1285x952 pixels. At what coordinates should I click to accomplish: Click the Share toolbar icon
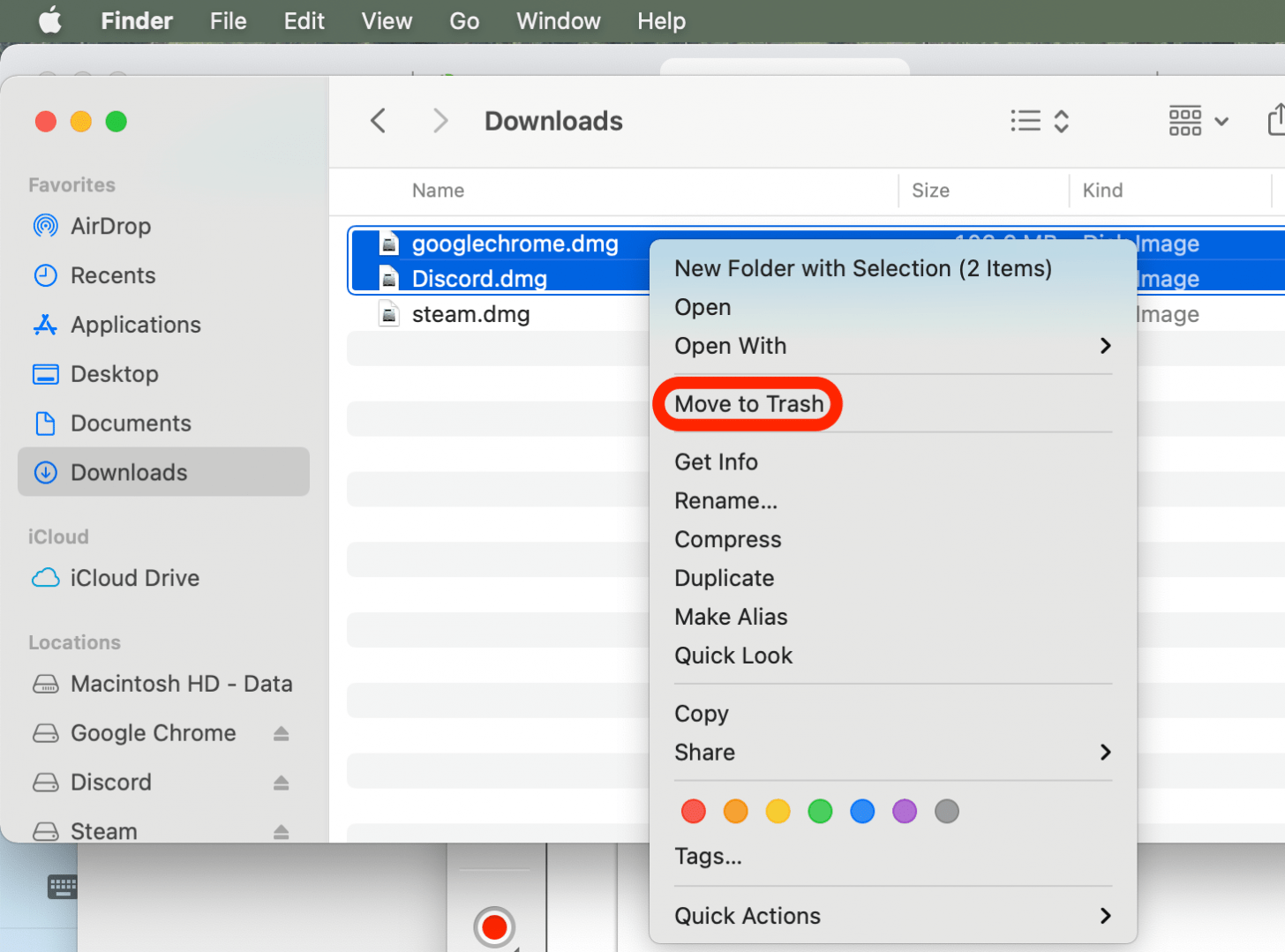point(1275,120)
